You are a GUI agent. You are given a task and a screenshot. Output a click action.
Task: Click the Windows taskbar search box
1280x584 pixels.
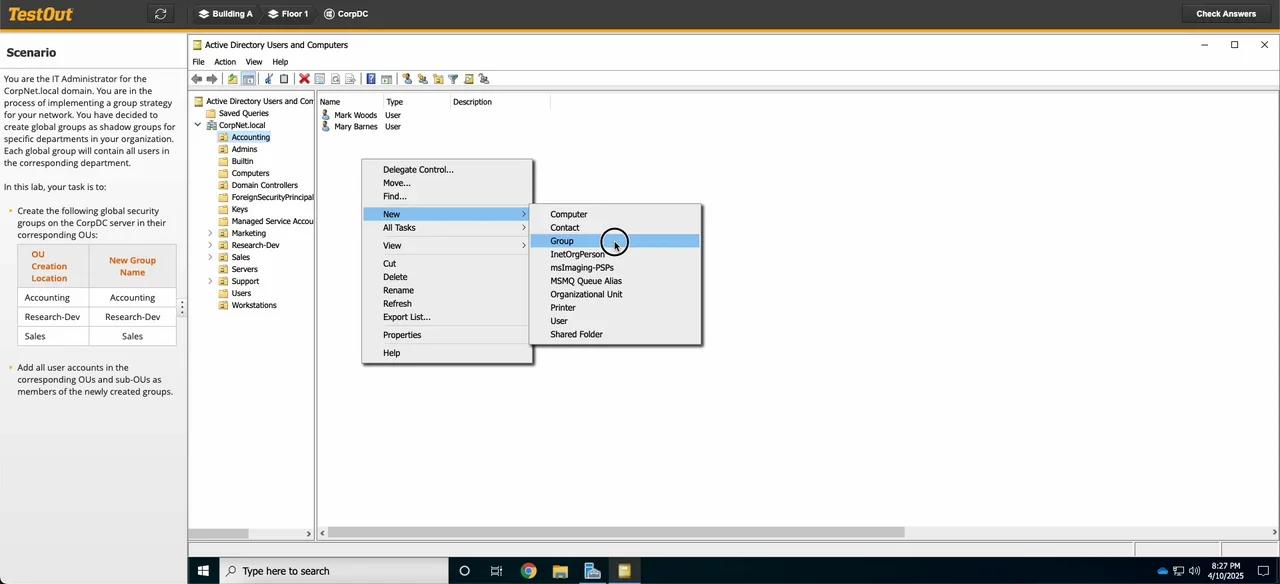(334, 571)
